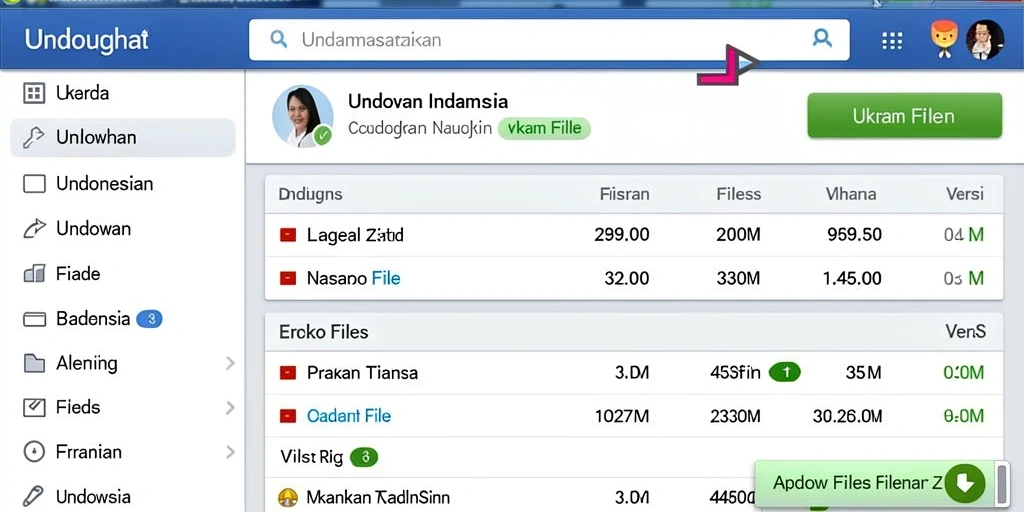Open the Oadant File link

(349, 416)
